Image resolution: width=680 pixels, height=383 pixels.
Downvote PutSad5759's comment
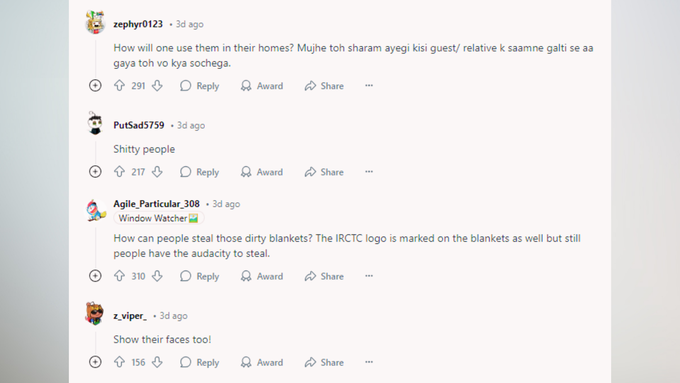coord(157,172)
